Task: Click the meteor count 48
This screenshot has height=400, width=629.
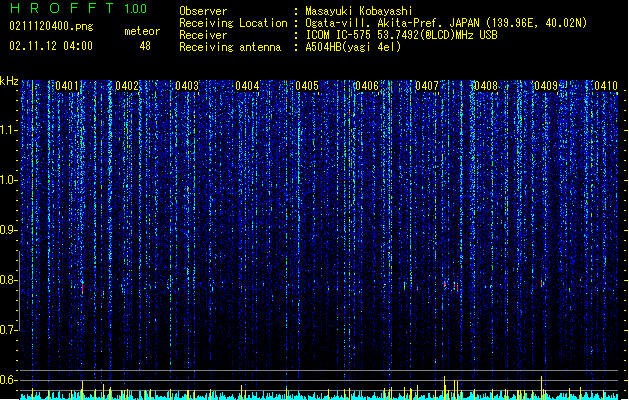Action: point(145,46)
